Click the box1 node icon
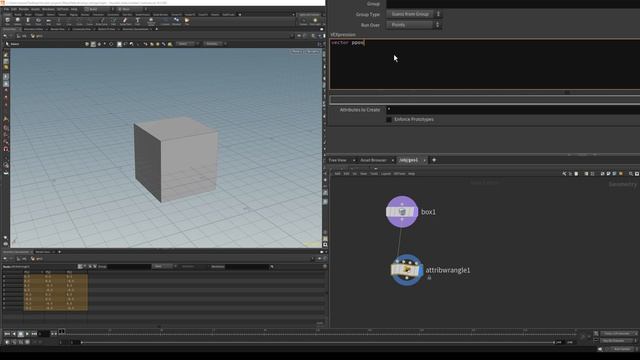 (x=402, y=211)
